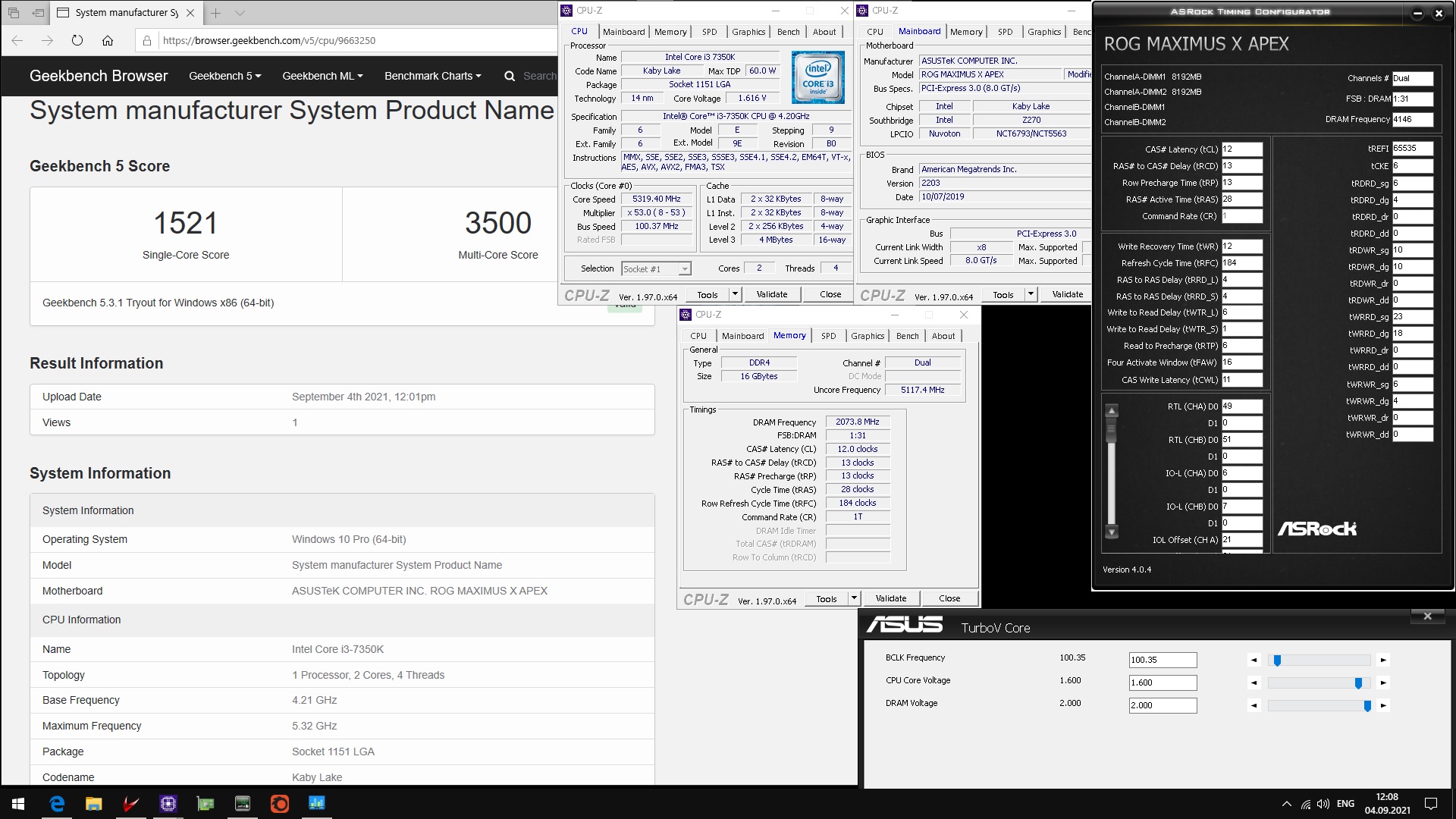Screen dimensions: 1456x819
Task: Click Validate in the CPU-Z CPU window
Action: 772,294
